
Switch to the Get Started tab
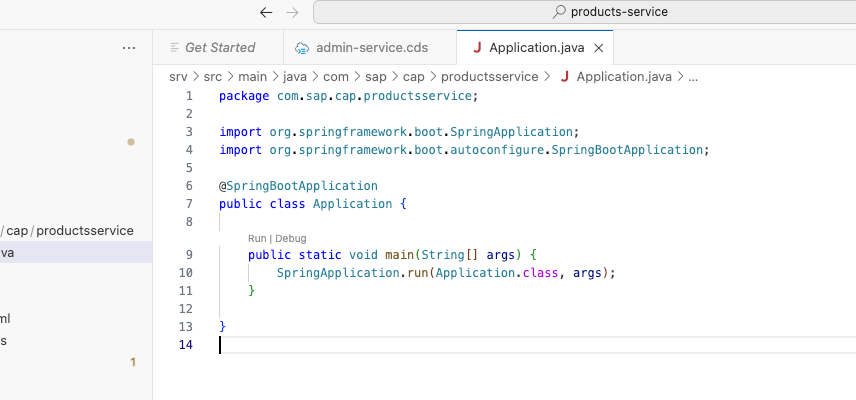pyautogui.click(x=219, y=47)
